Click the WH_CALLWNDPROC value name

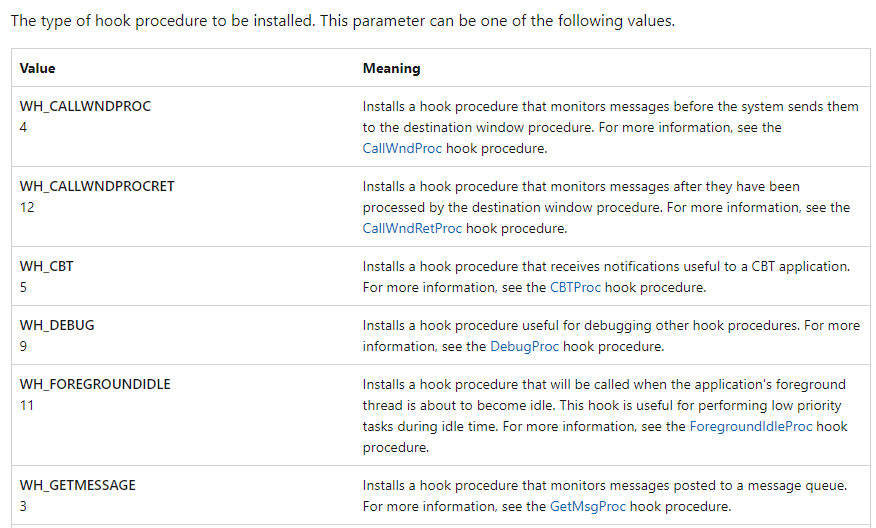(85, 106)
